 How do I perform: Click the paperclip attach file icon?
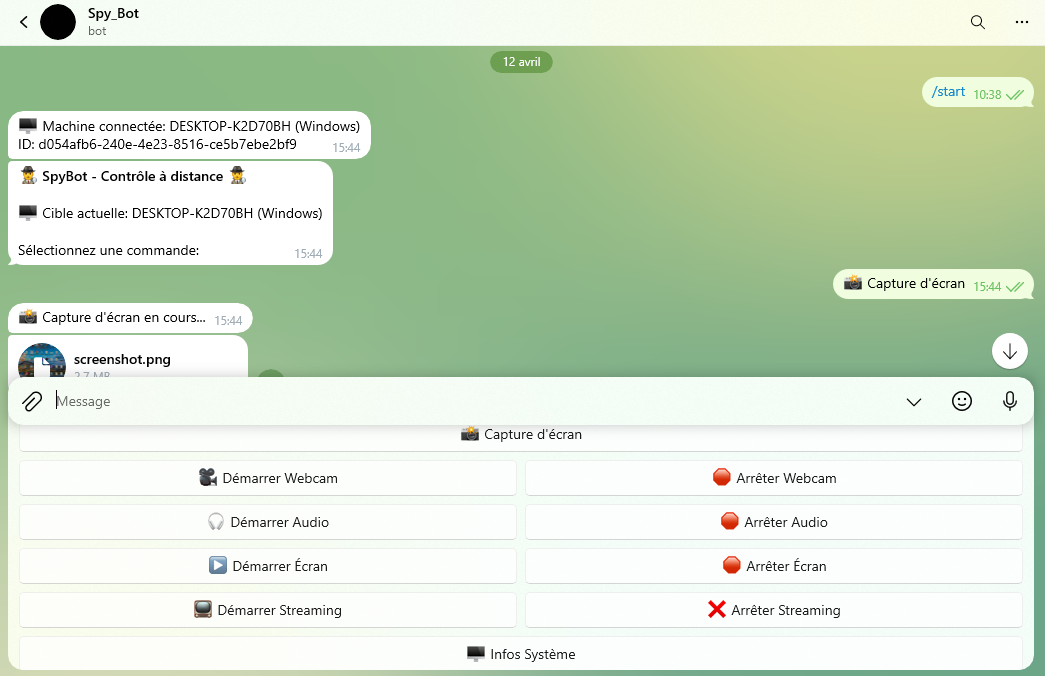pos(32,401)
